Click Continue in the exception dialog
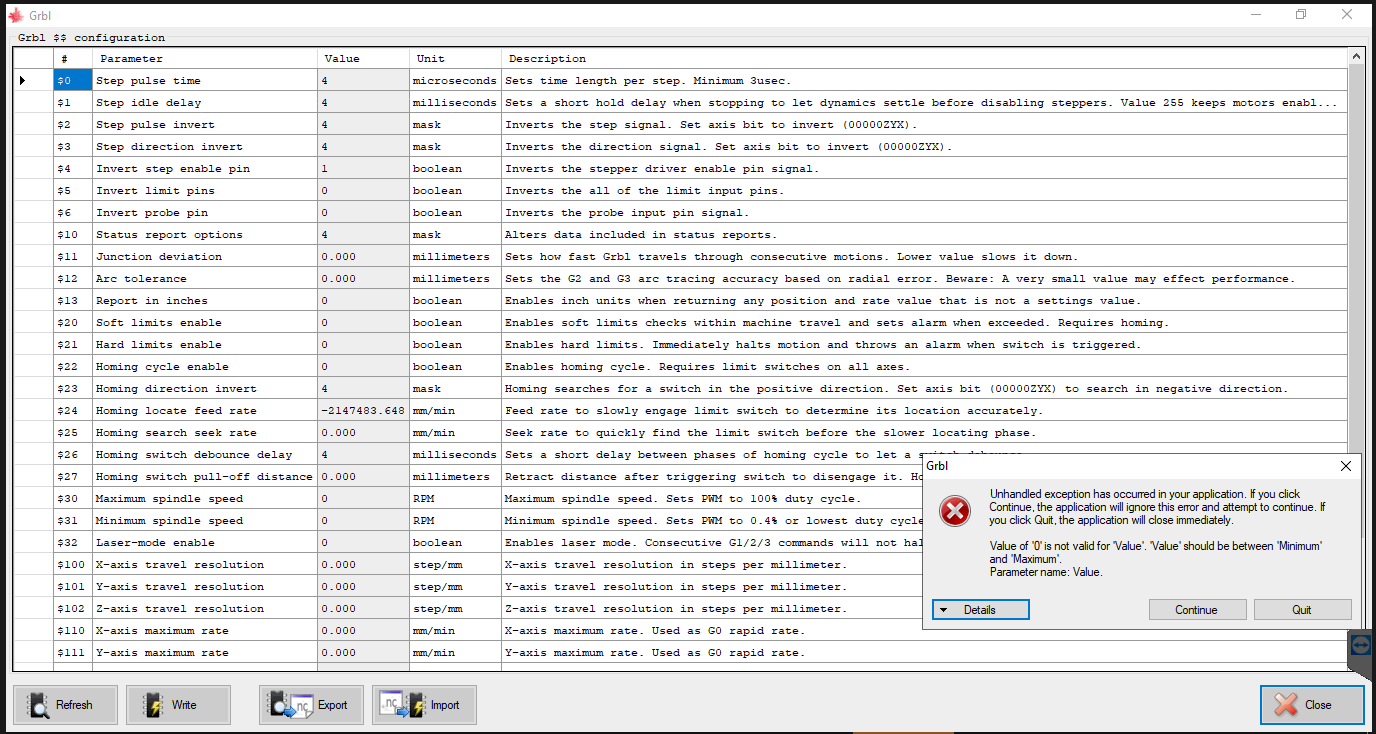The image size is (1376, 734). coord(1197,610)
